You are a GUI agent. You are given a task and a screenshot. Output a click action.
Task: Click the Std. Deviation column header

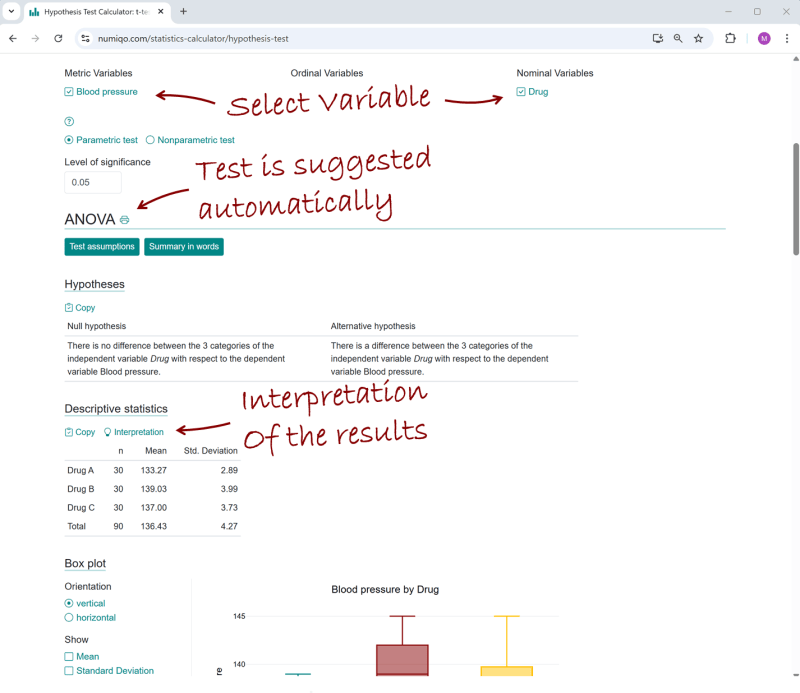(211, 451)
